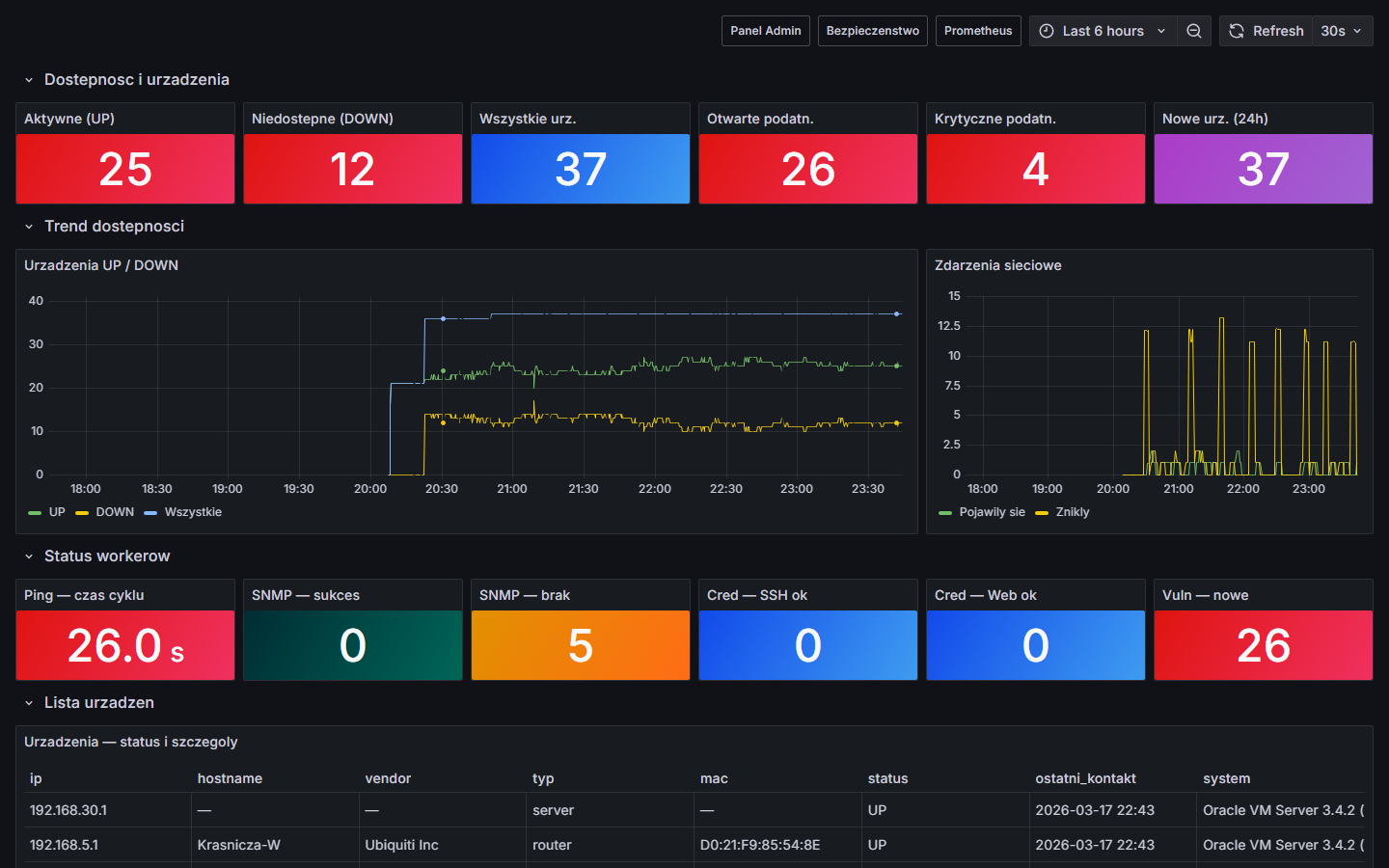Screen dimensions: 1389x868
Task: Open the Bezpieczenstwo dashboard link
Action: (x=872, y=31)
